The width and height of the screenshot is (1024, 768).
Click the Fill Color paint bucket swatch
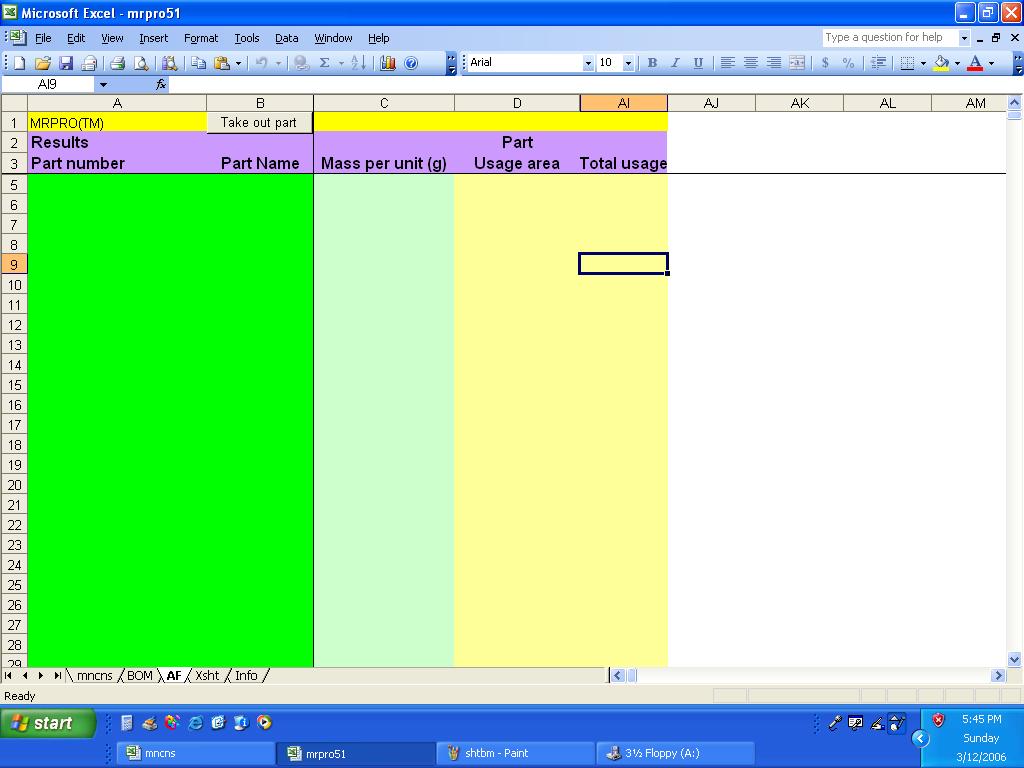click(x=941, y=63)
